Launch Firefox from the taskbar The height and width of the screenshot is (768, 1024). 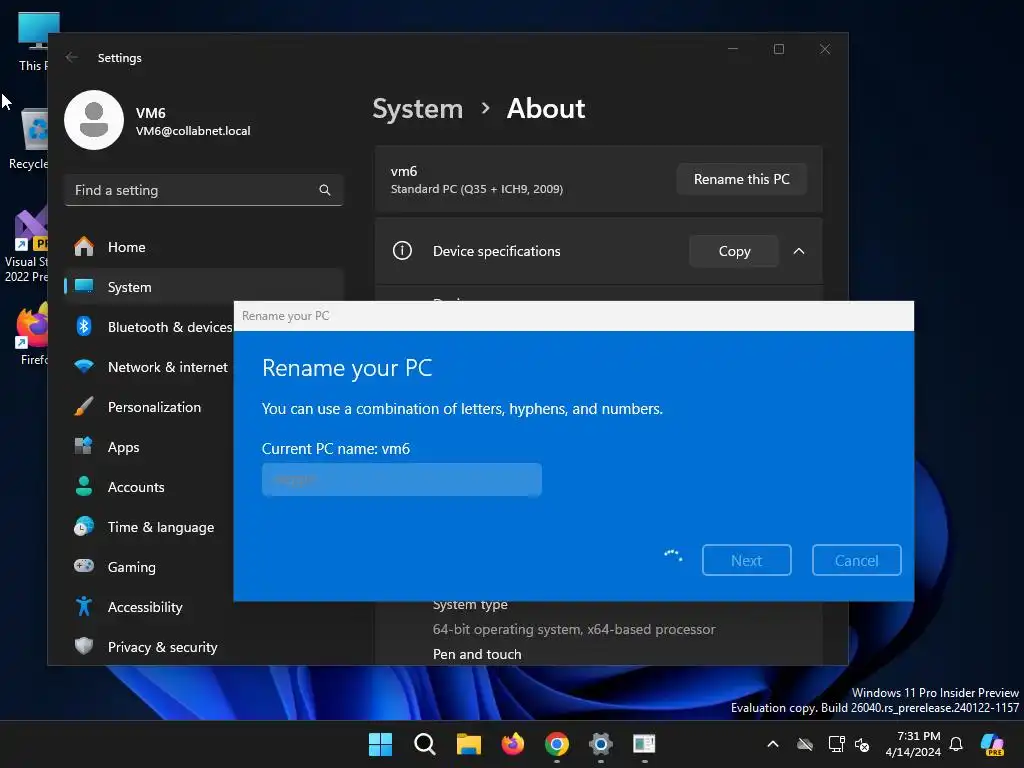click(513, 744)
